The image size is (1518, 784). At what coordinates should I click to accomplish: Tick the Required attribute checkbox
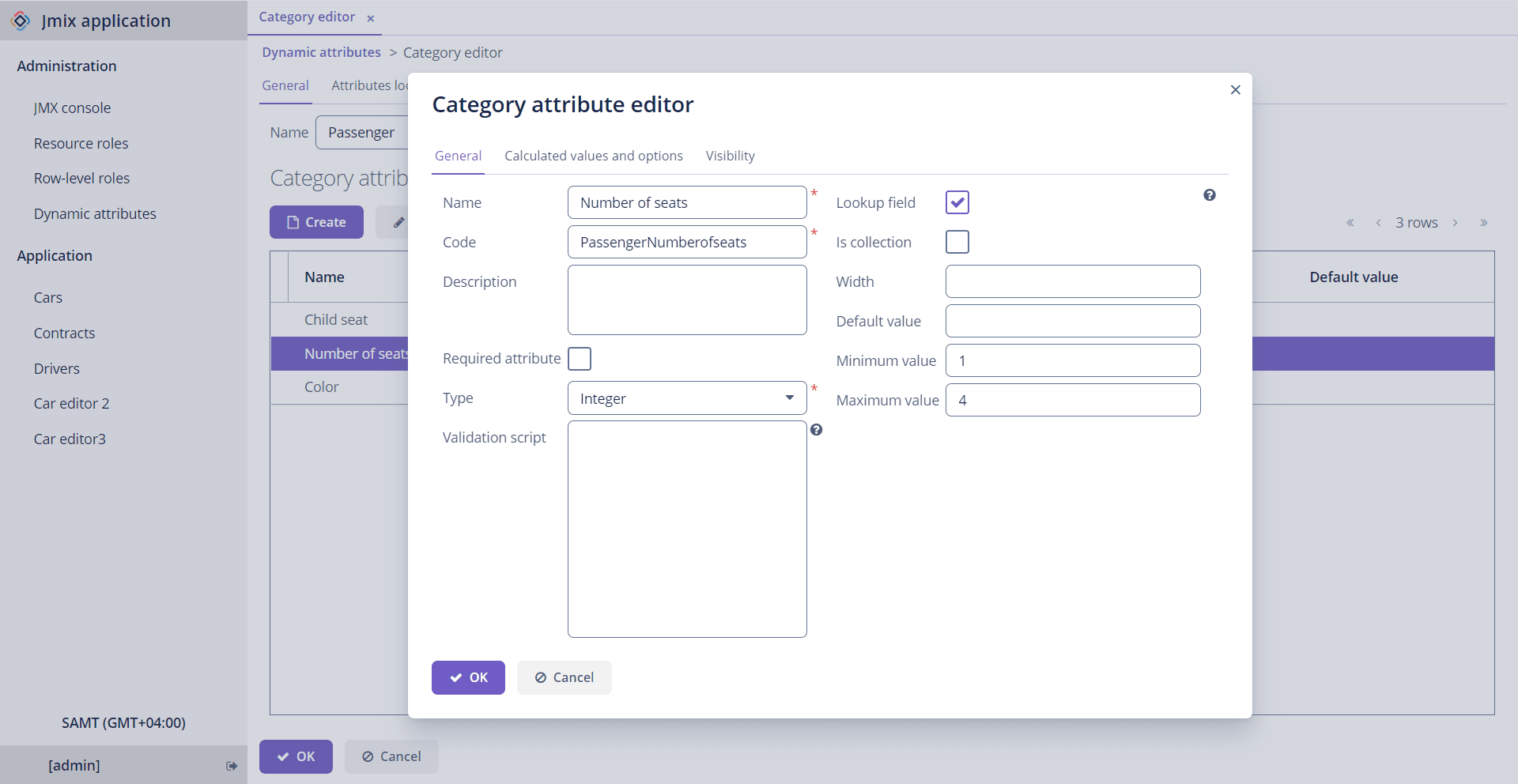580,359
